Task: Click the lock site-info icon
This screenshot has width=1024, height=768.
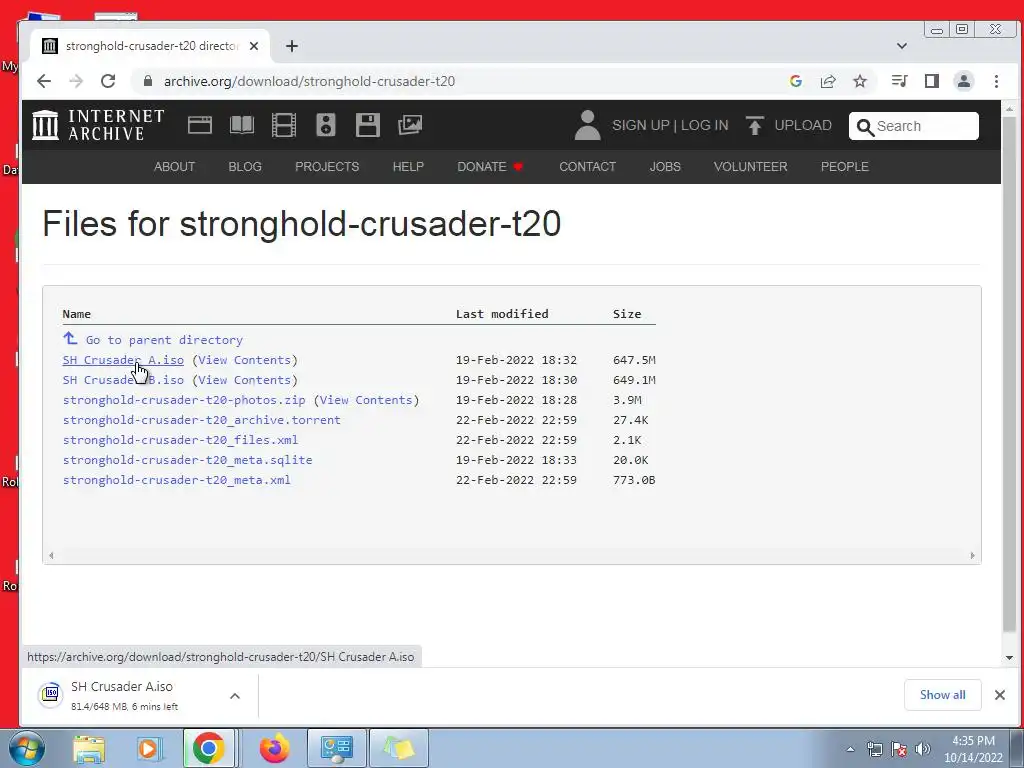Action: tap(148, 81)
